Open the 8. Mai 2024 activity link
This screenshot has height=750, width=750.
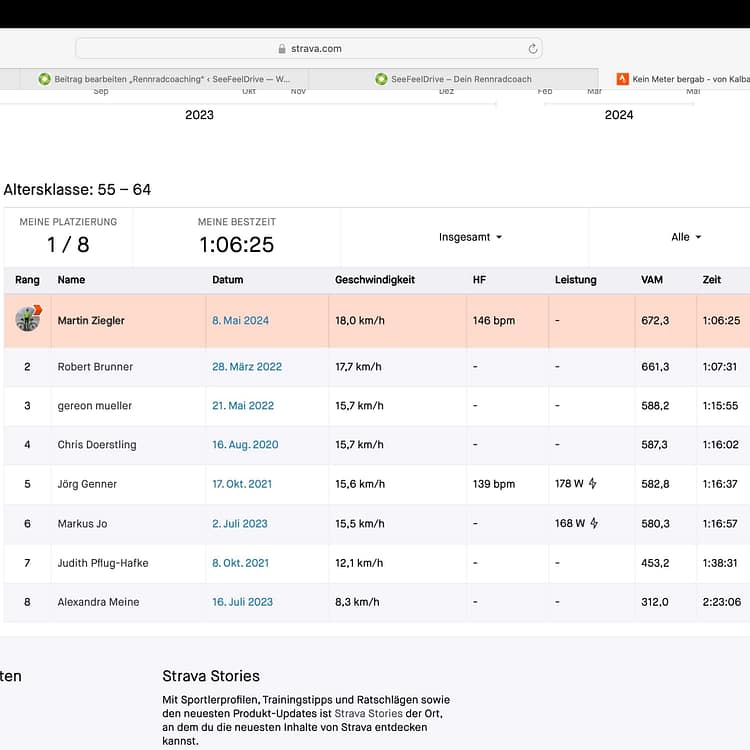point(240,321)
